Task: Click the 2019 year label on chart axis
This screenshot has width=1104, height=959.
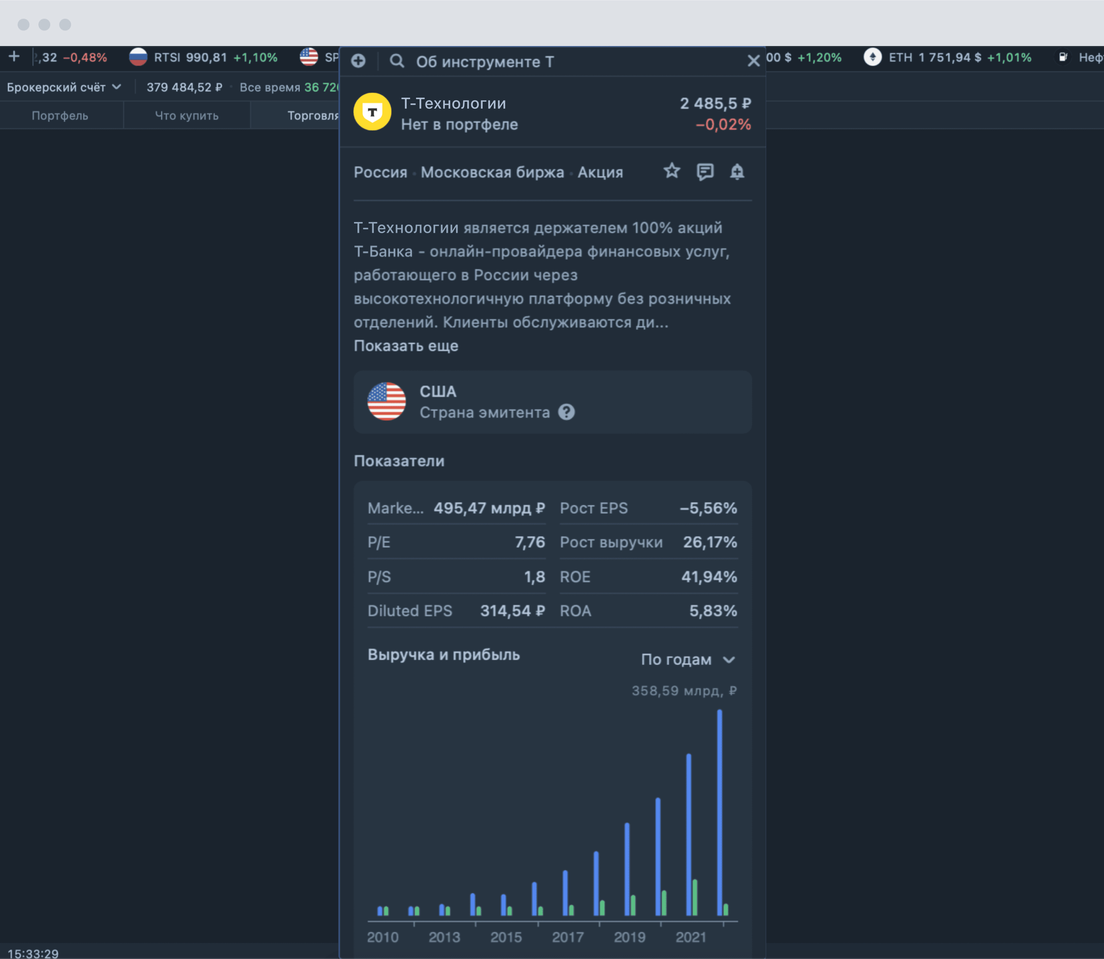Action: [629, 937]
